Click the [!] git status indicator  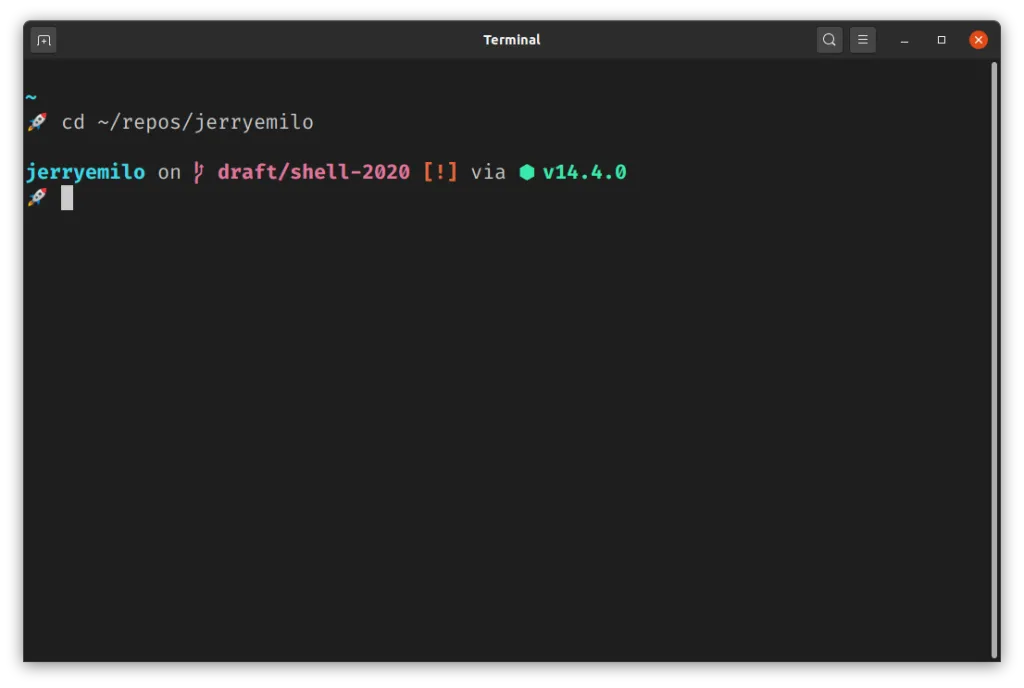tap(440, 172)
